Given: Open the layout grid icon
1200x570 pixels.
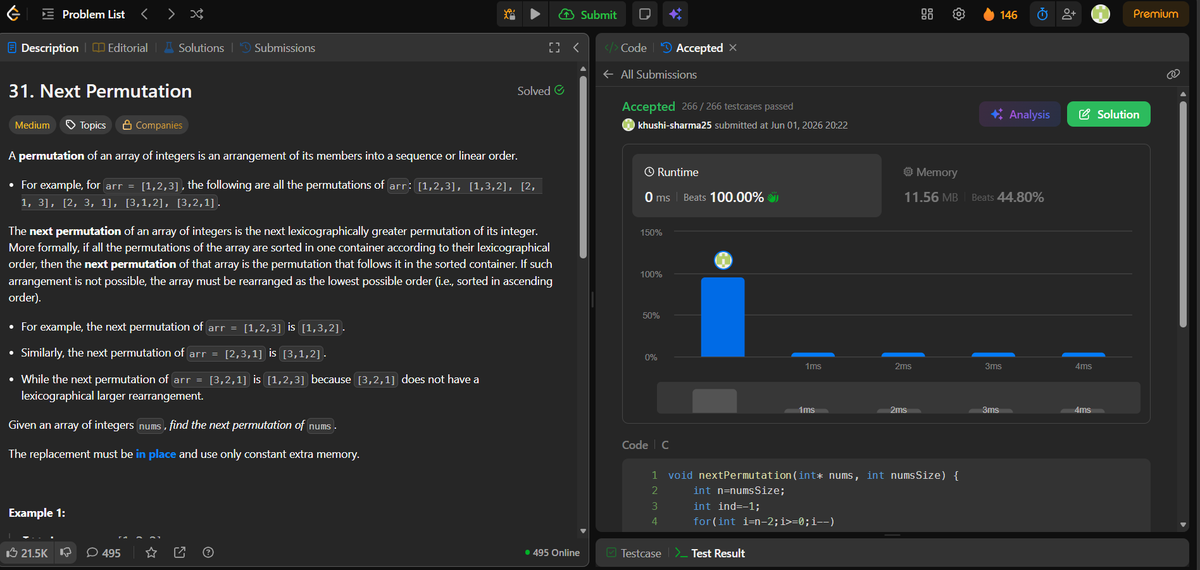Looking at the screenshot, I should pyautogui.click(x=926, y=14).
